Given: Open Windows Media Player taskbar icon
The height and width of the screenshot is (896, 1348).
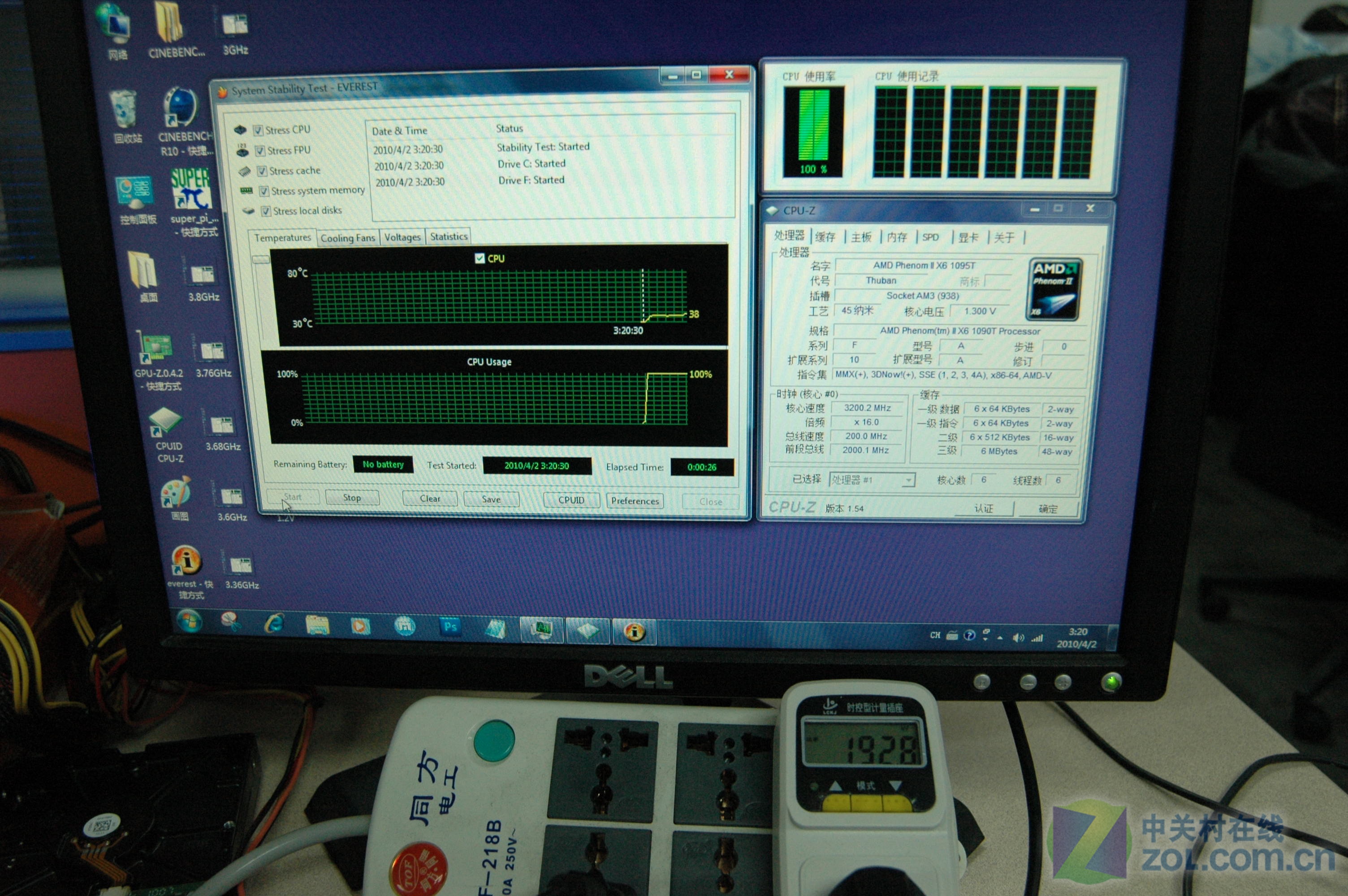Looking at the screenshot, I should (x=360, y=626).
